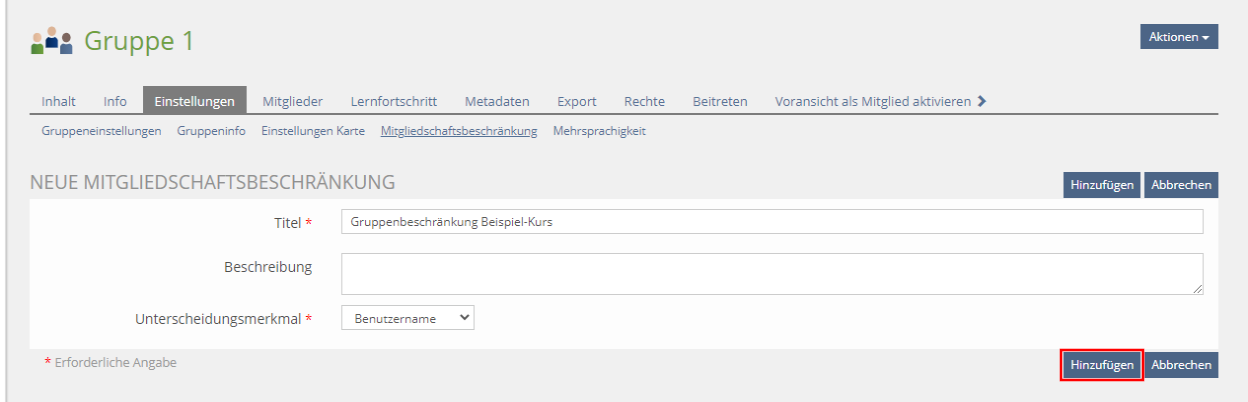Open the Lernfortschritt tab
1248x402 pixels.
(x=393, y=101)
